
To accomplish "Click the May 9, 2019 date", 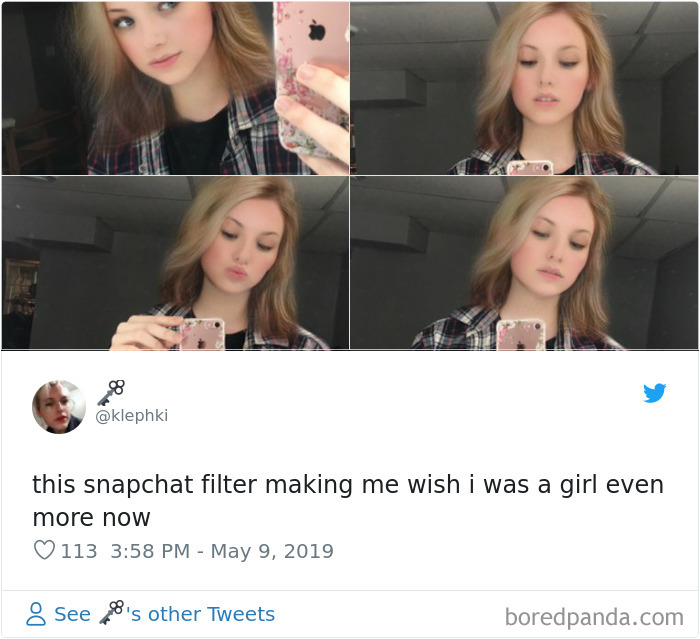I will pyautogui.click(x=272, y=551).
